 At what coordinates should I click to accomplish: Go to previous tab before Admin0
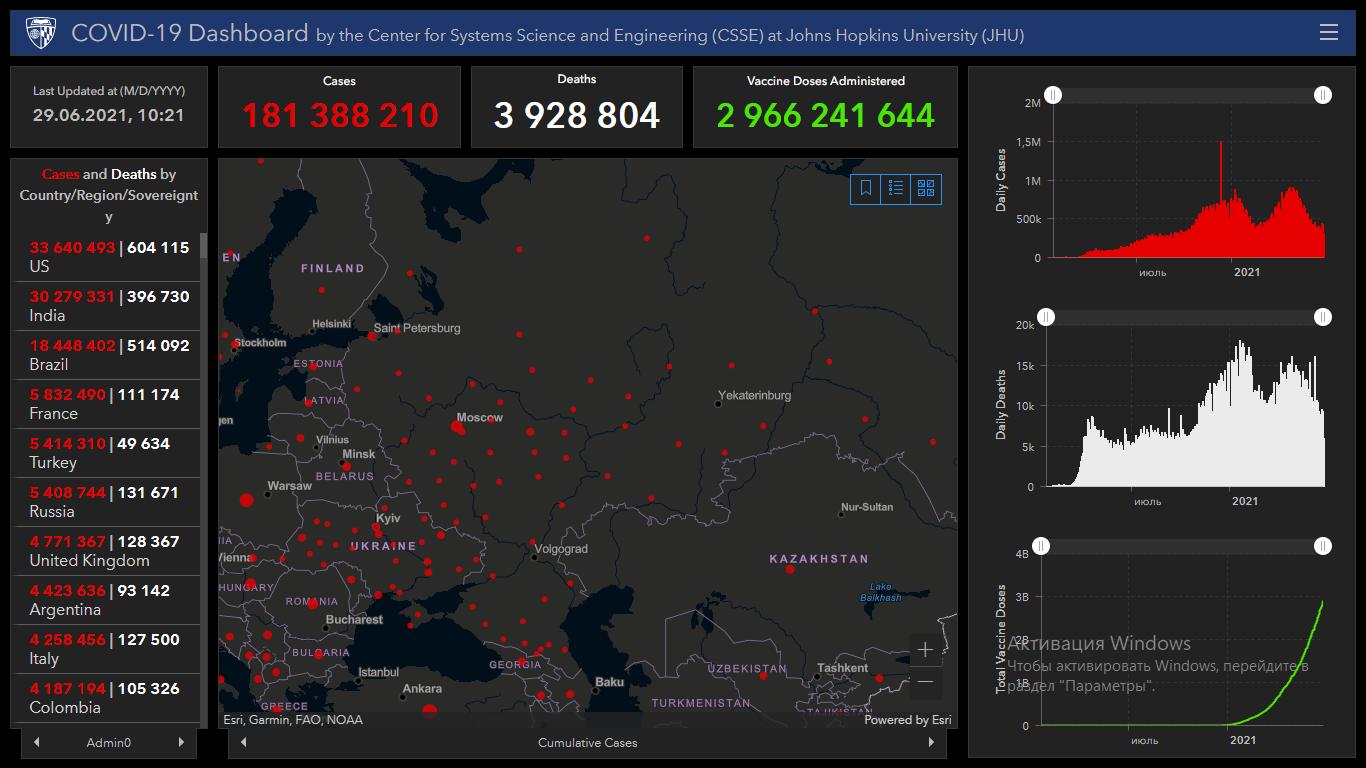coord(37,743)
